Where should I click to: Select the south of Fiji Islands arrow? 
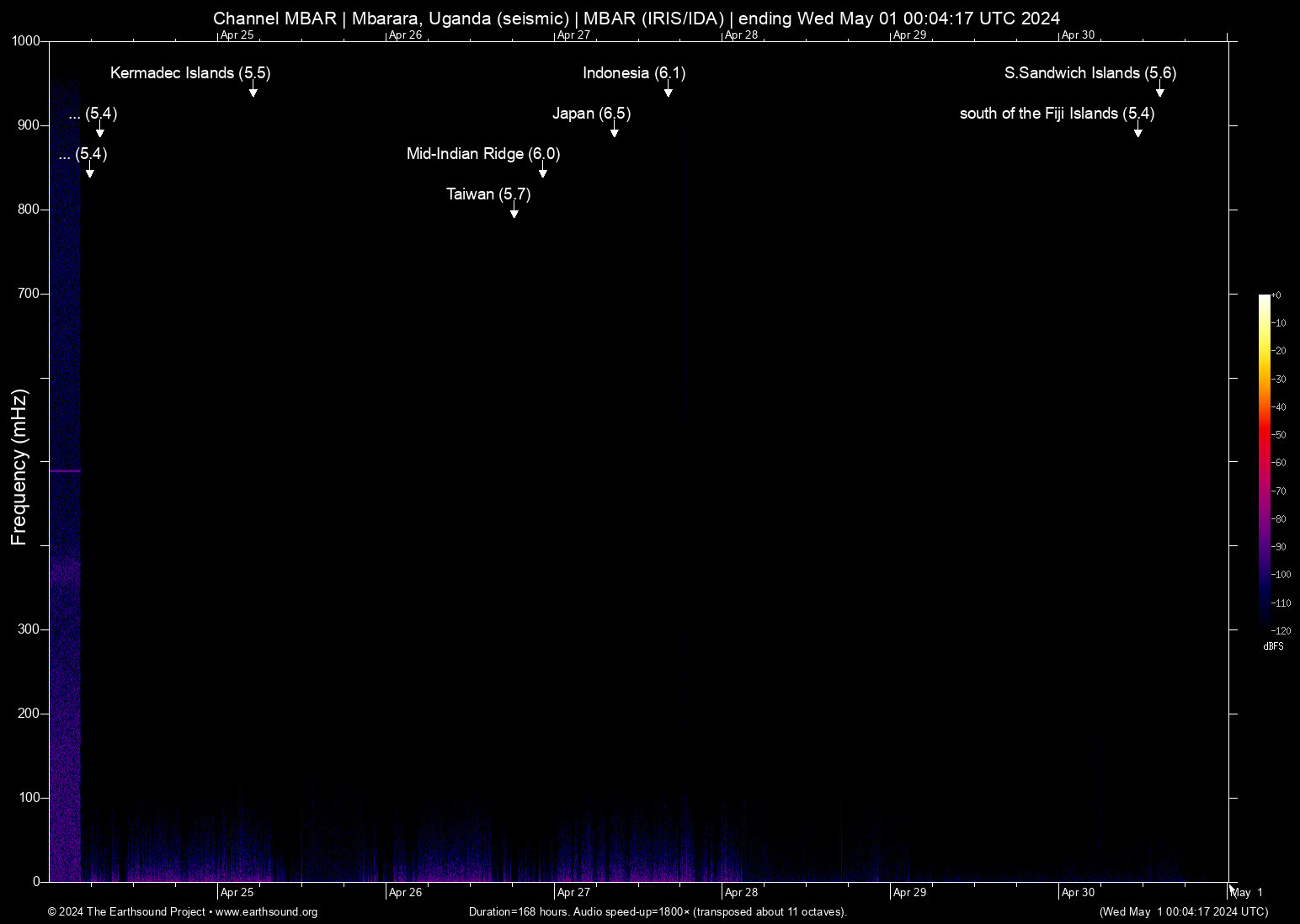[x=1137, y=131]
